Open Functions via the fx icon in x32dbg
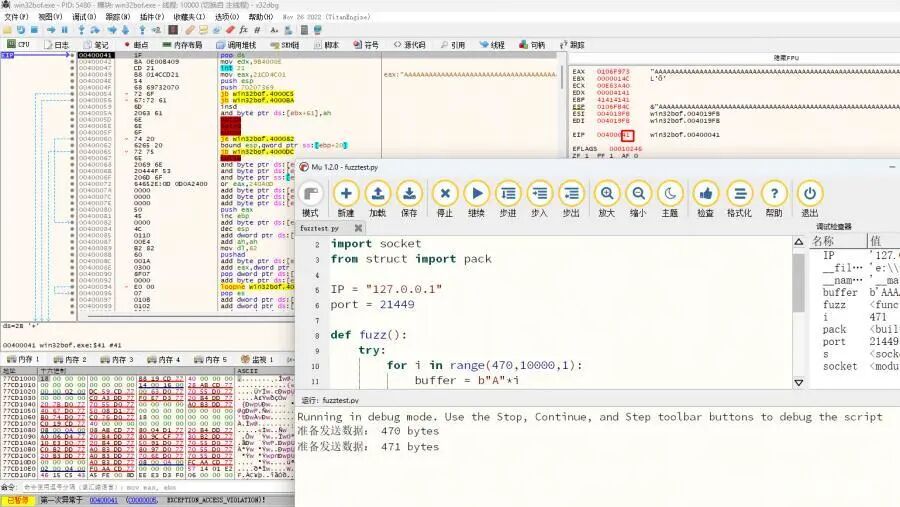 pyautogui.click(x=243, y=30)
